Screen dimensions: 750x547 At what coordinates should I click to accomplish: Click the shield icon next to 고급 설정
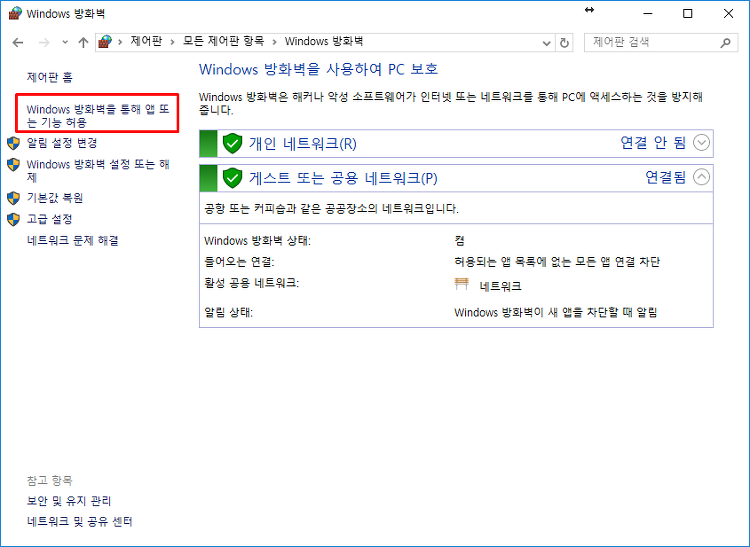click(13, 219)
